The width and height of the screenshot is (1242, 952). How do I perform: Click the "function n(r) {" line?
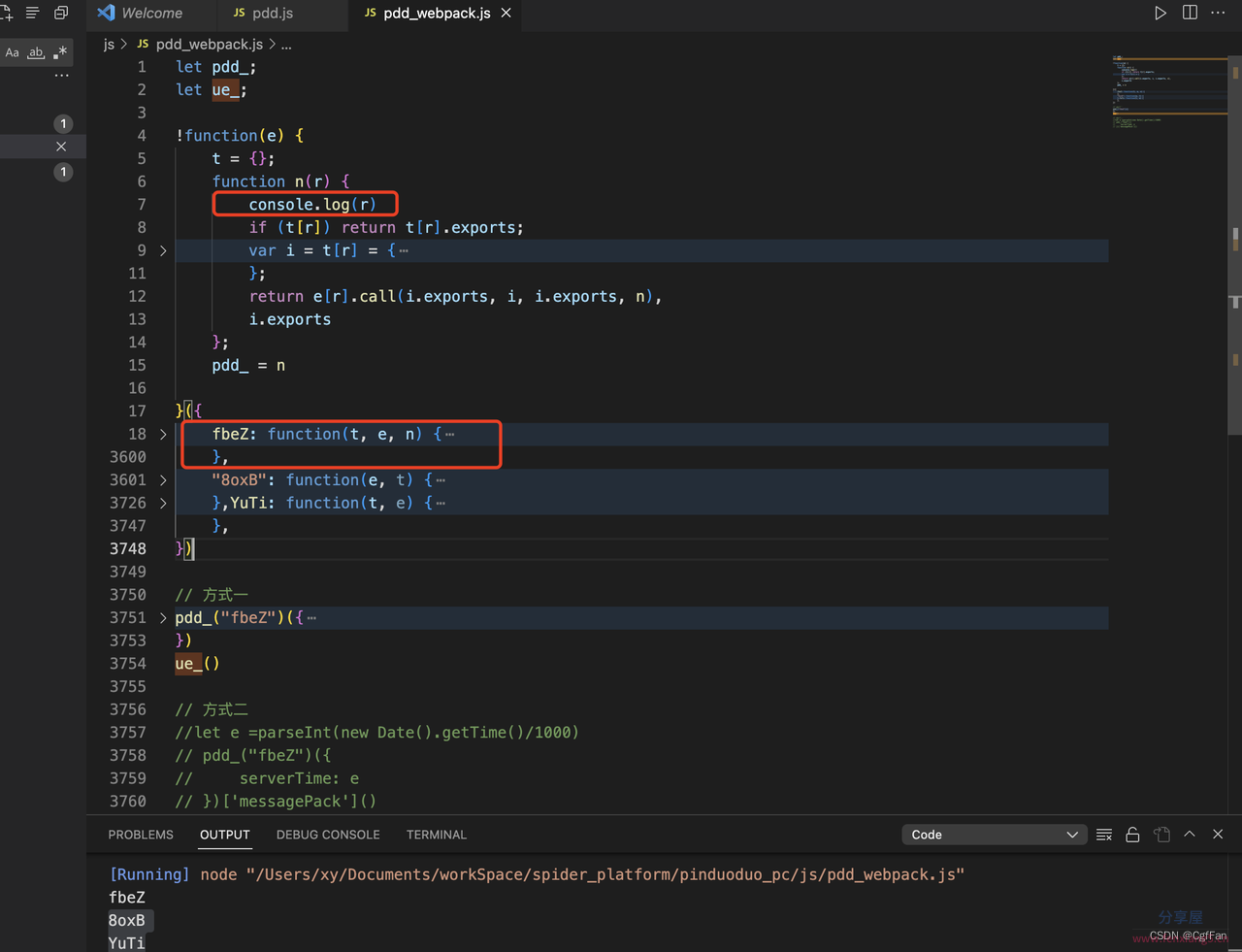(280, 181)
